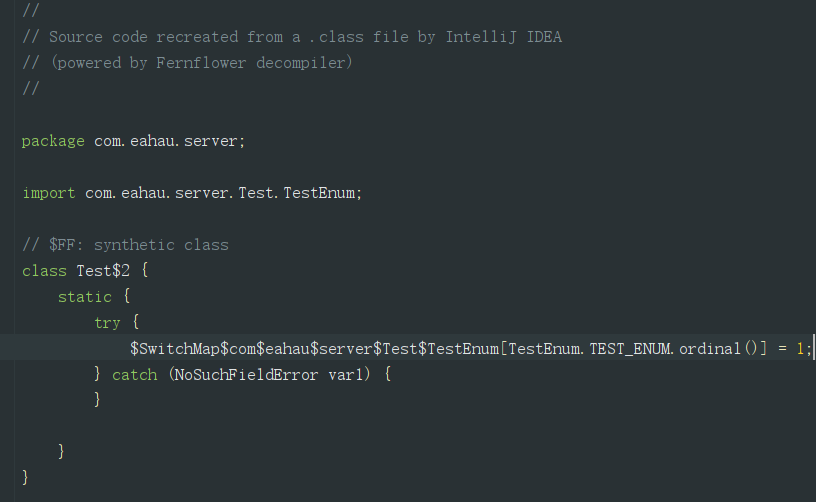Click the 'IntelliJ IDEA' text in comment
This screenshot has height=502, width=816.
504,37
